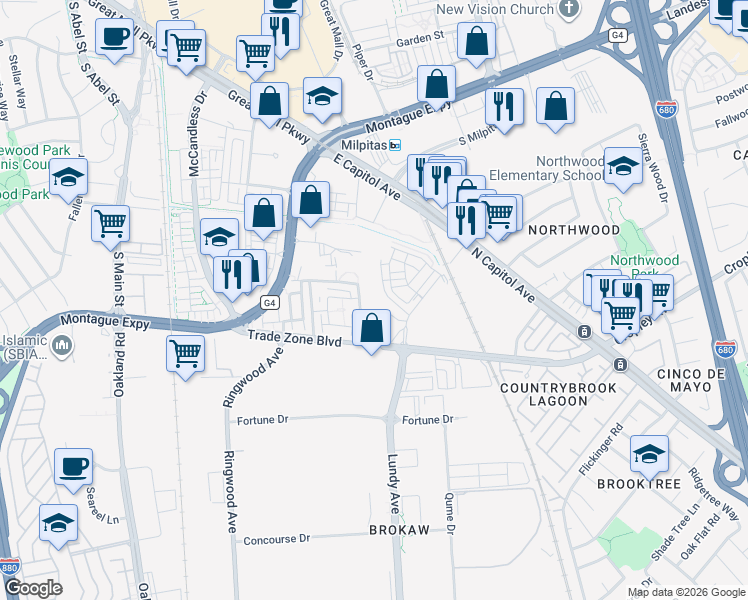
Task: Click the shopping cart marker south of Montague Expy
Action: click(x=186, y=355)
